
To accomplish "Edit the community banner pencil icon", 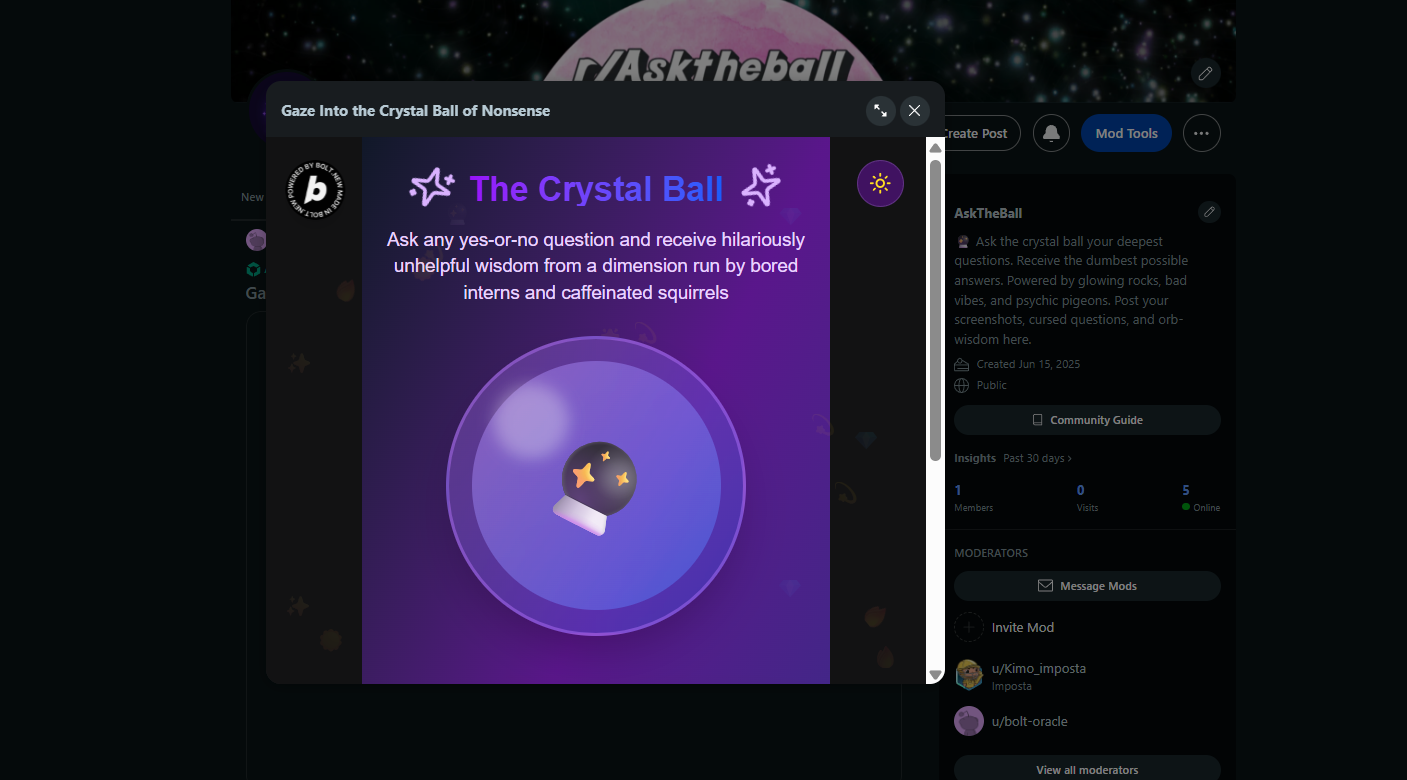I will 1205,73.
